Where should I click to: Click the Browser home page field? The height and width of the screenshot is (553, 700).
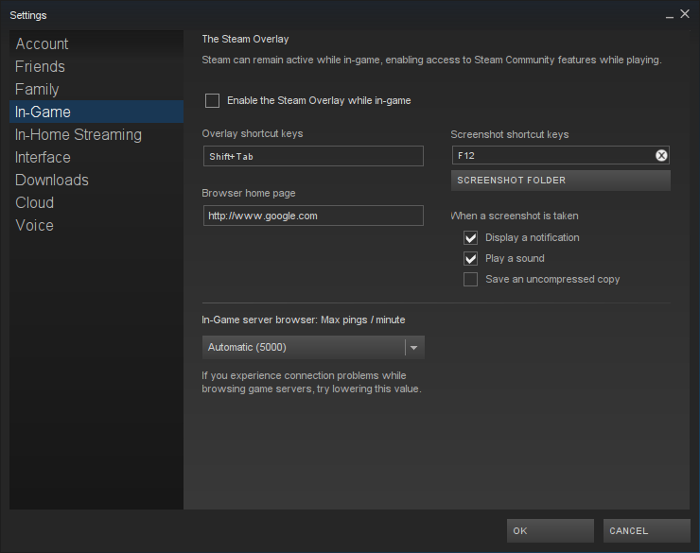[x=313, y=216]
